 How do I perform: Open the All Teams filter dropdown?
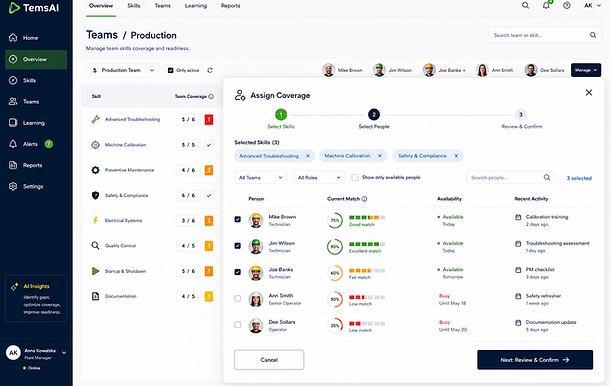pyautogui.click(x=260, y=178)
